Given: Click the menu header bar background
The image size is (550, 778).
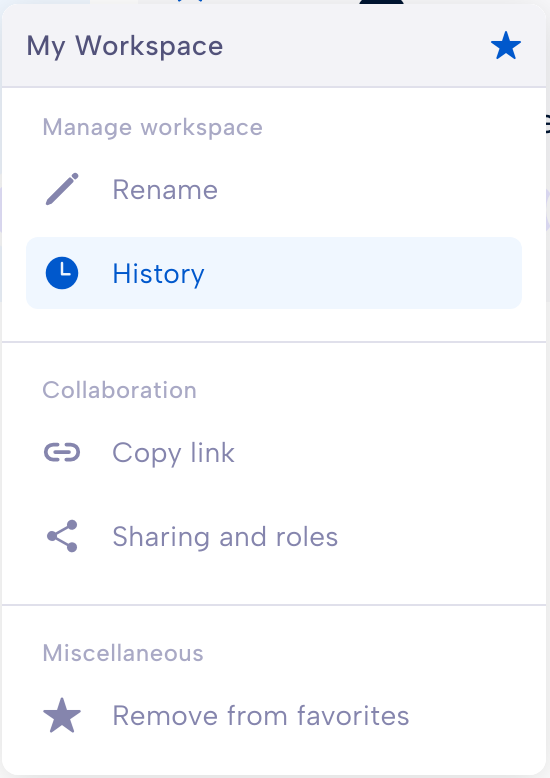Looking at the screenshot, I should click(347, 46).
